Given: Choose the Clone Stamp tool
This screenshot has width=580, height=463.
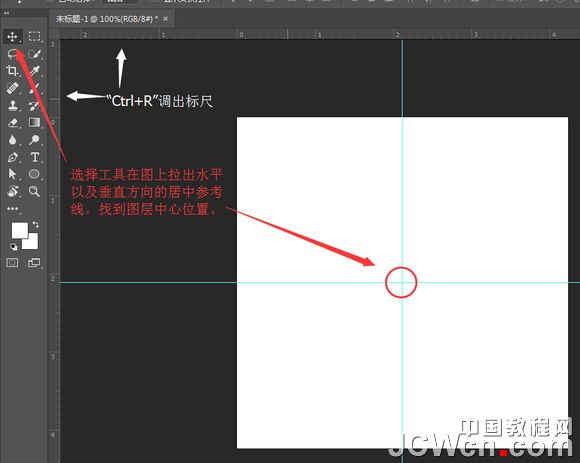Looking at the screenshot, I should [x=13, y=105].
